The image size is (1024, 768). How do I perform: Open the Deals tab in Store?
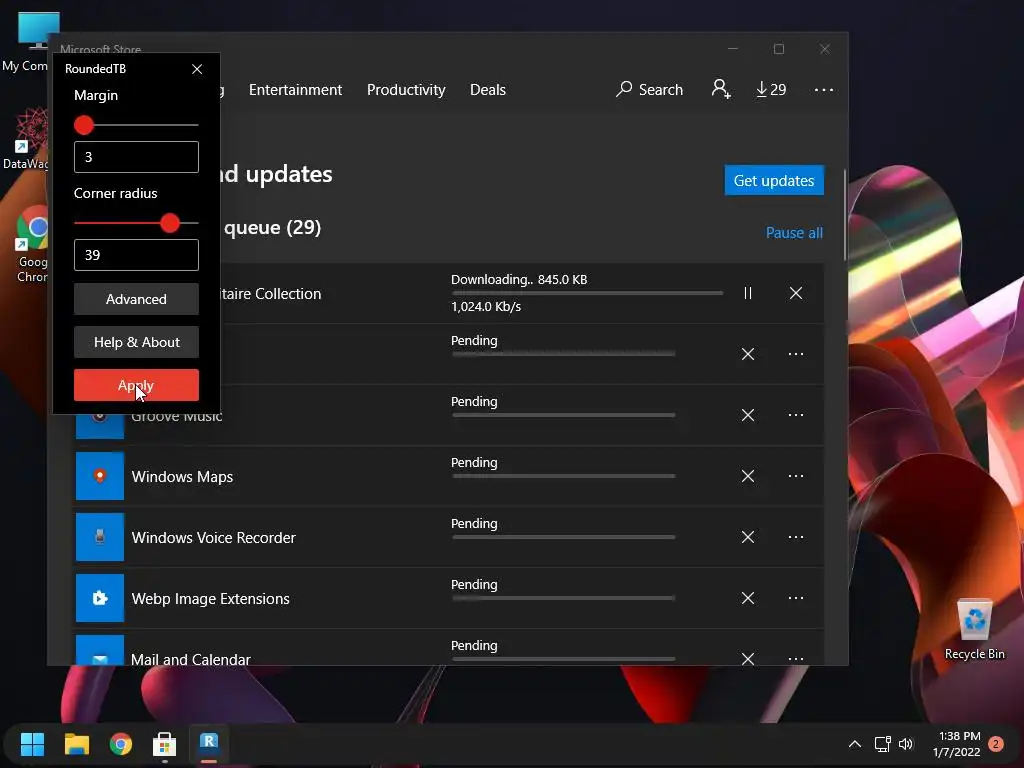[488, 89]
